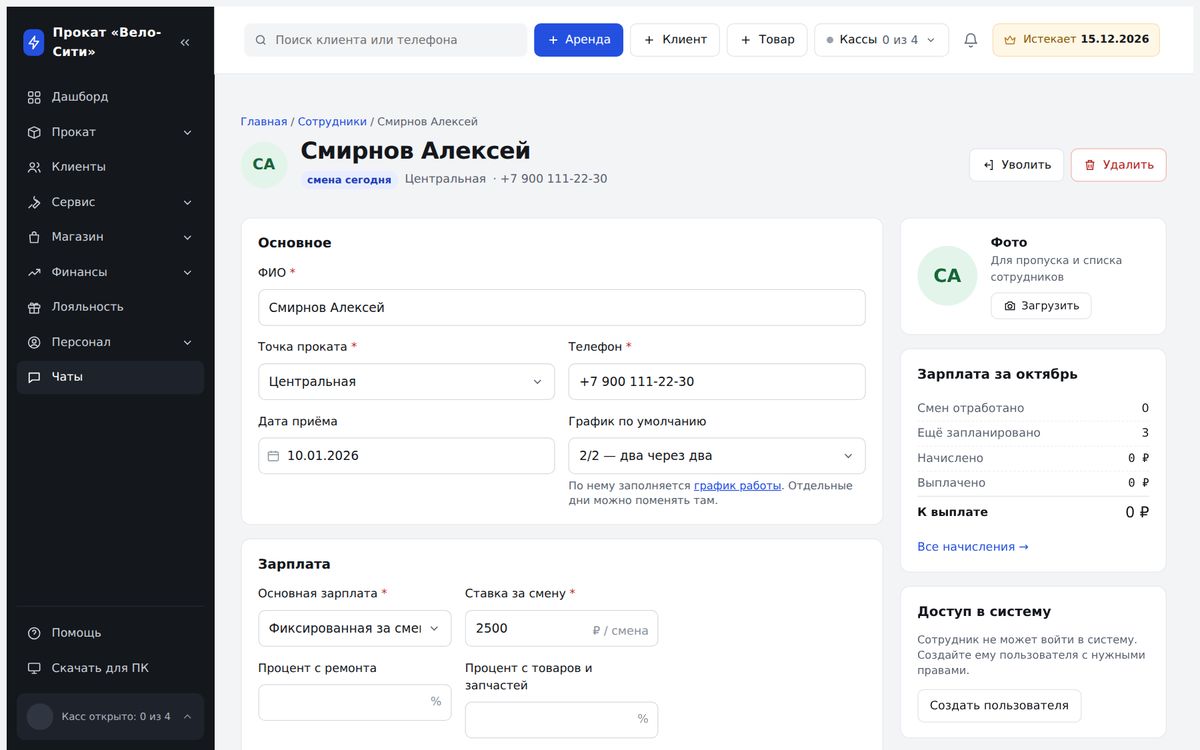Image resolution: width=1200 pixels, height=750 pixels.
Task: Open Чаты in the sidebar
Action: click(111, 377)
